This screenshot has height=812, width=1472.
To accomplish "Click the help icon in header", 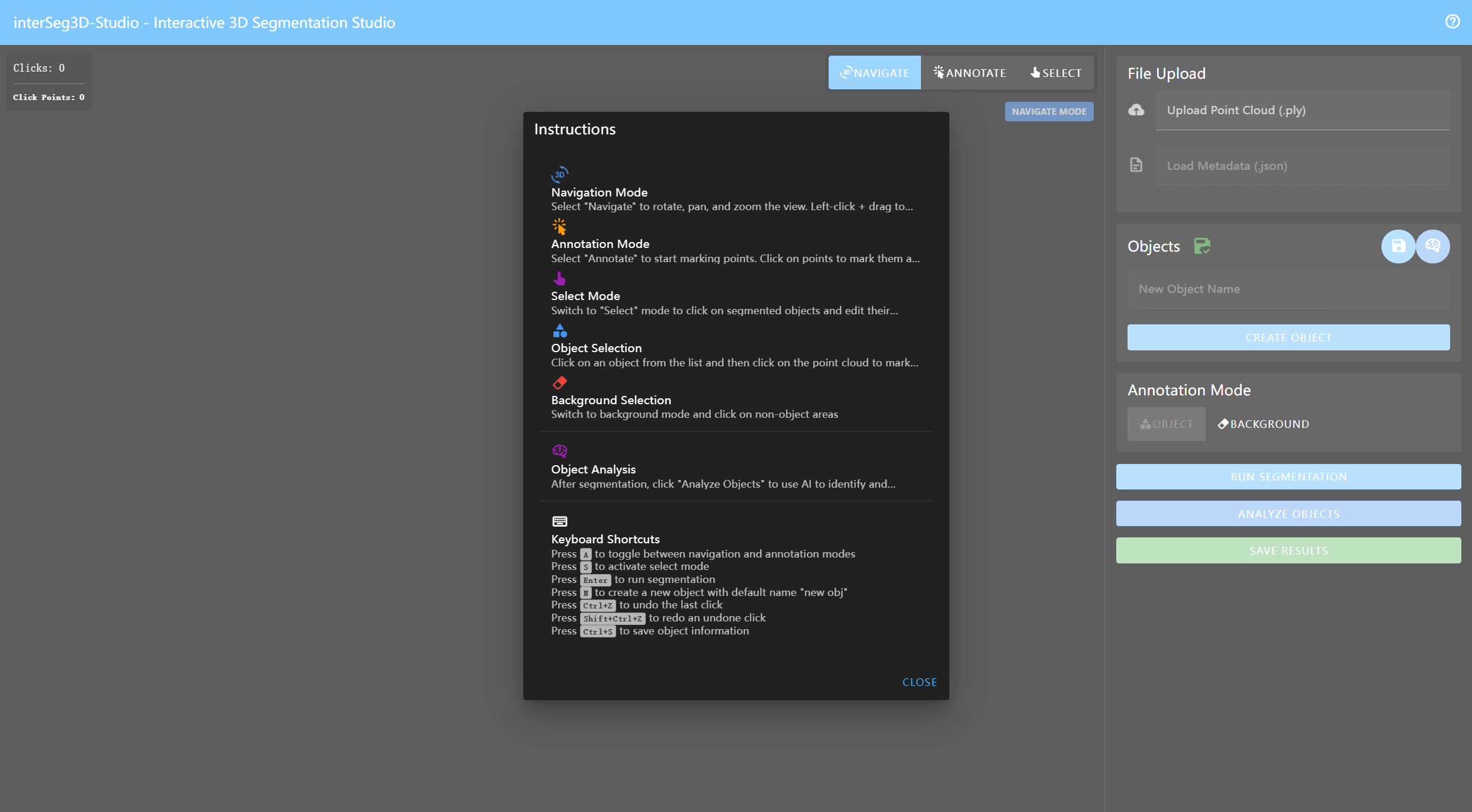I will coord(1452,22).
